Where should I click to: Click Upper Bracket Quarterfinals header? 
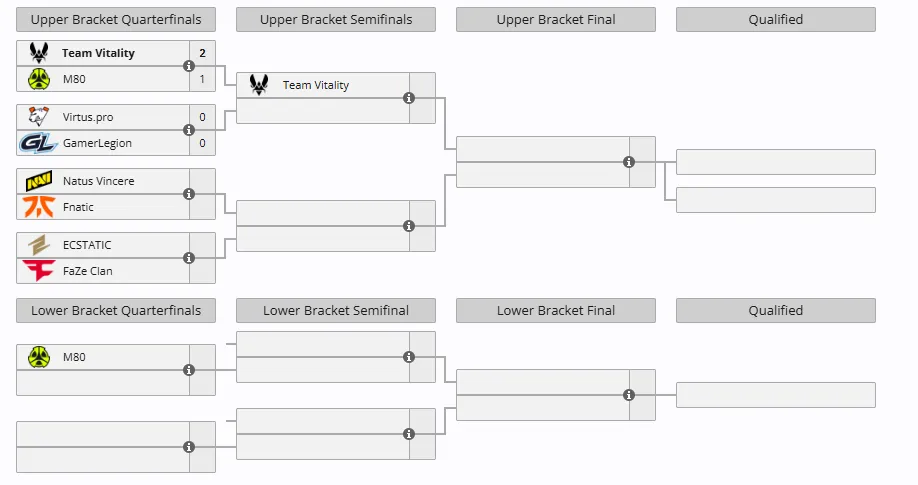click(x=116, y=19)
